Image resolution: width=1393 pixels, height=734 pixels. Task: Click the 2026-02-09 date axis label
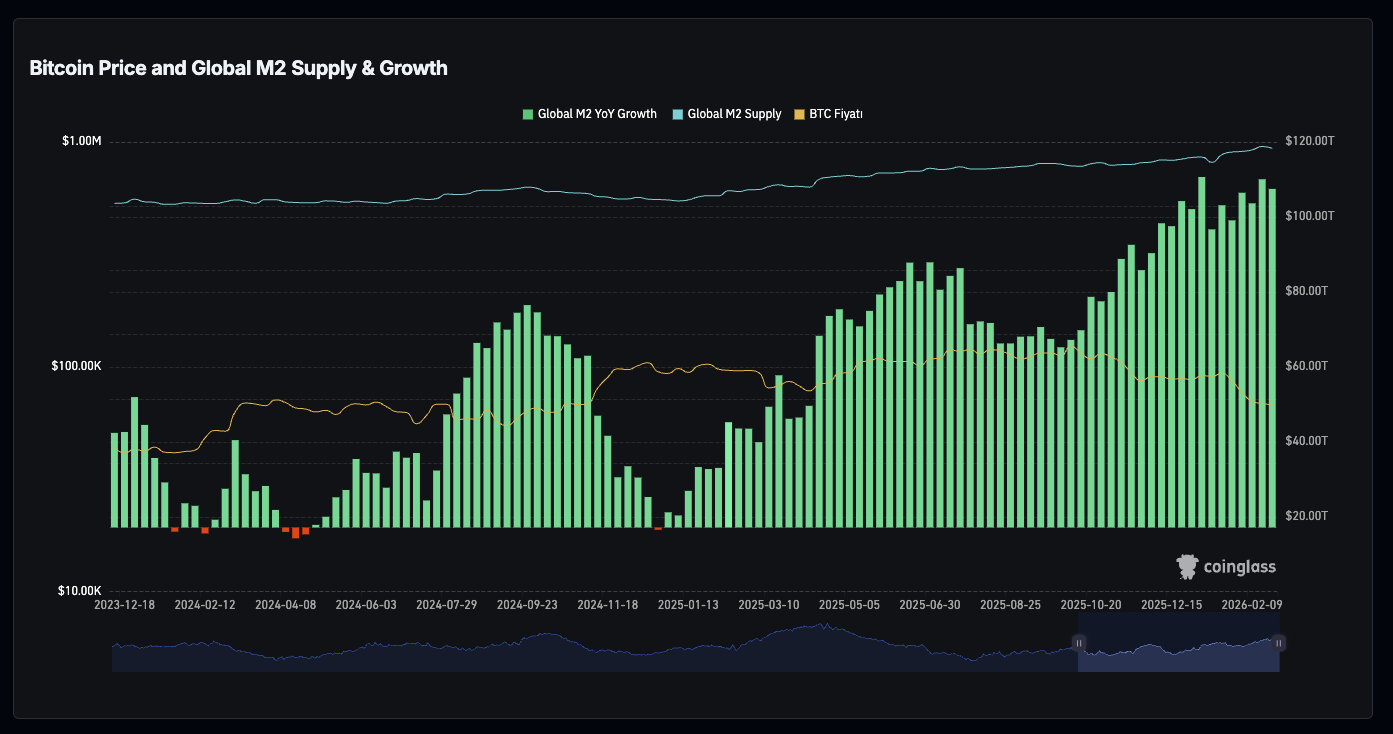1252,606
